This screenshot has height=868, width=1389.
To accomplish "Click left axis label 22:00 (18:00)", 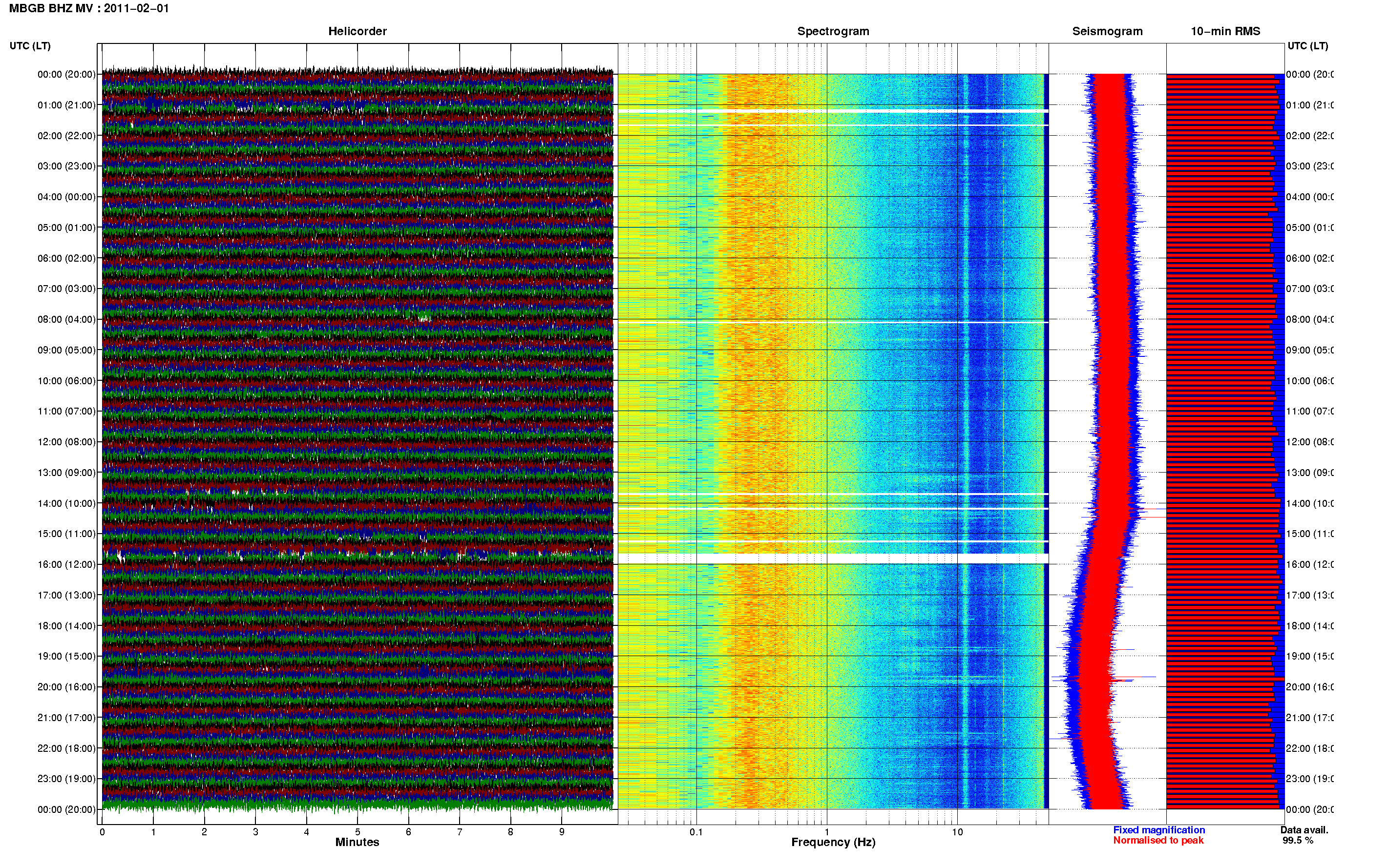I will (x=66, y=748).
